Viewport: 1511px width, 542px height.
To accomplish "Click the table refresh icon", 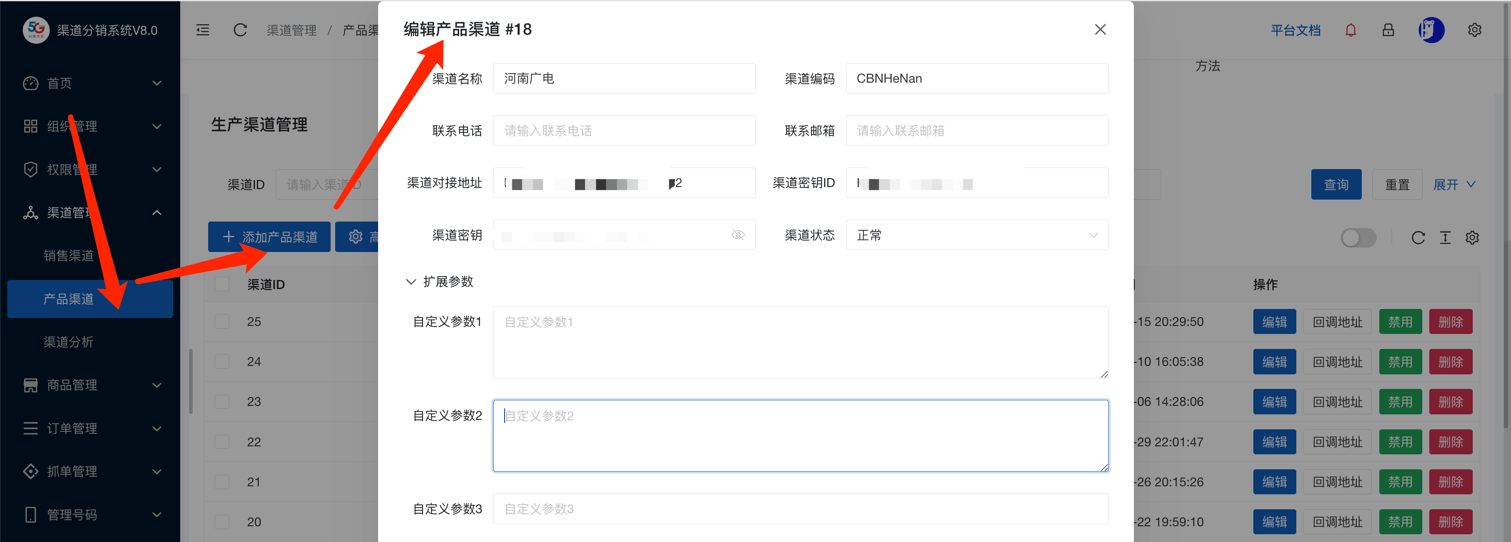I will [1417, 238].
